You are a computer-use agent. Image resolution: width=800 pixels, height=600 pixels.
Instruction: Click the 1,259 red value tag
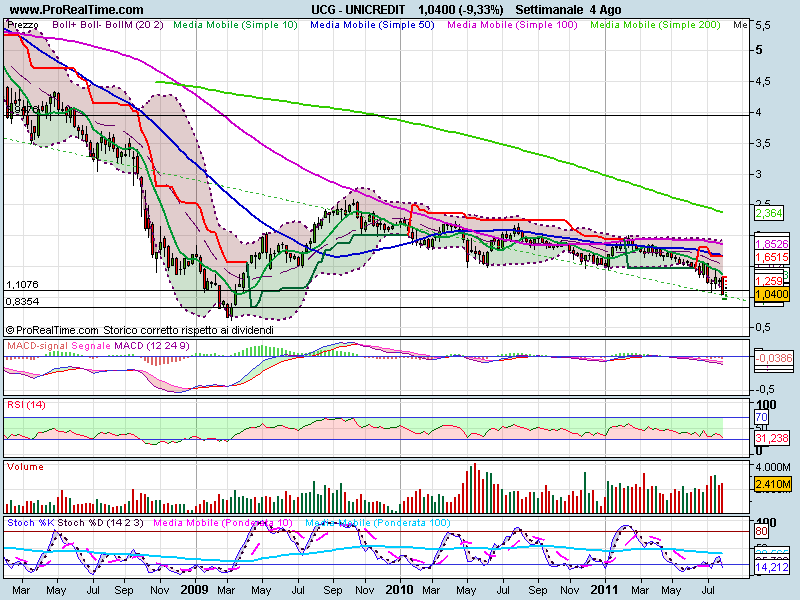tap(769, 281)
